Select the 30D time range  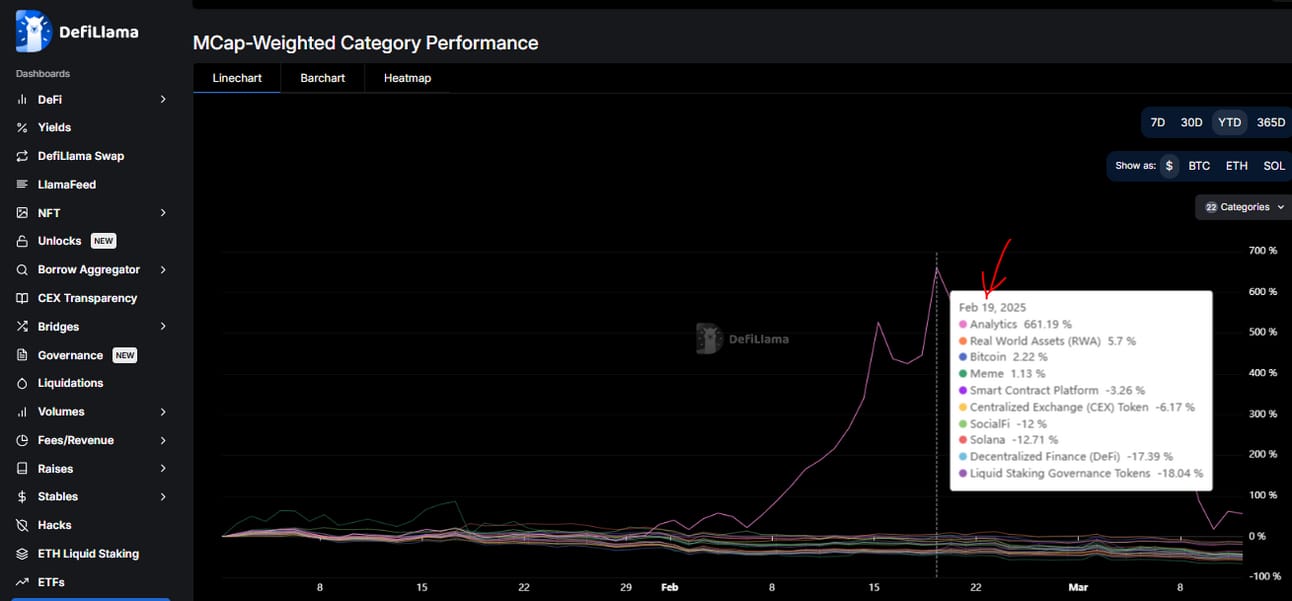tap(1191, 123)
